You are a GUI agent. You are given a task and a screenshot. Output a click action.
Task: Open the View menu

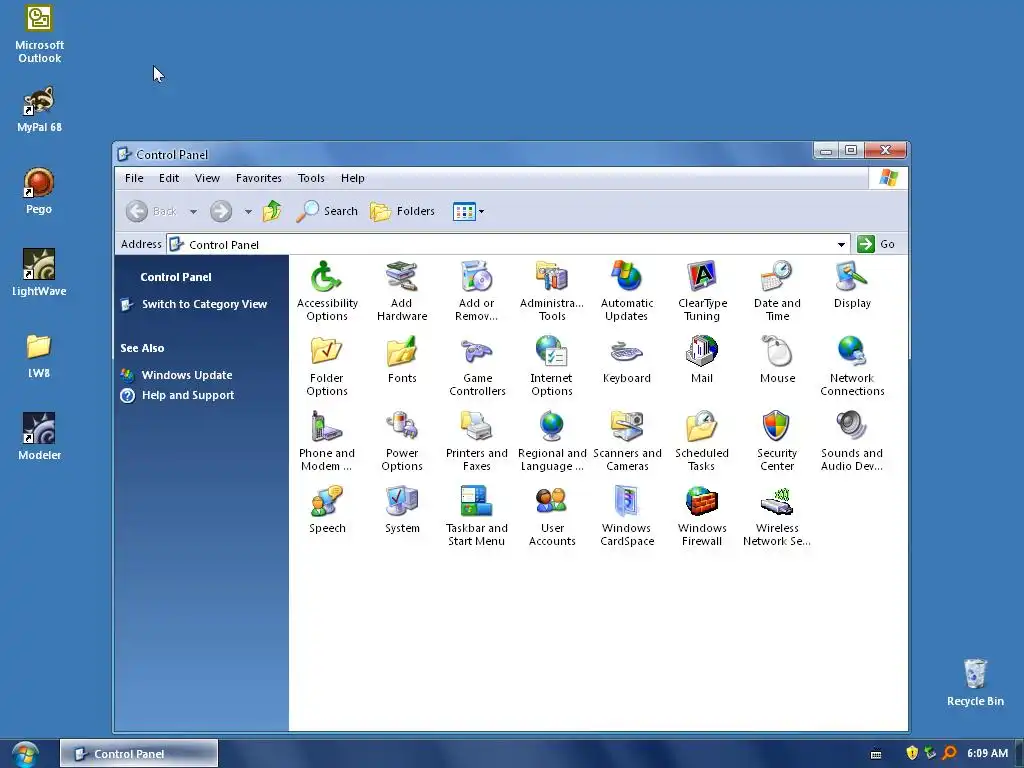[207, 178]
